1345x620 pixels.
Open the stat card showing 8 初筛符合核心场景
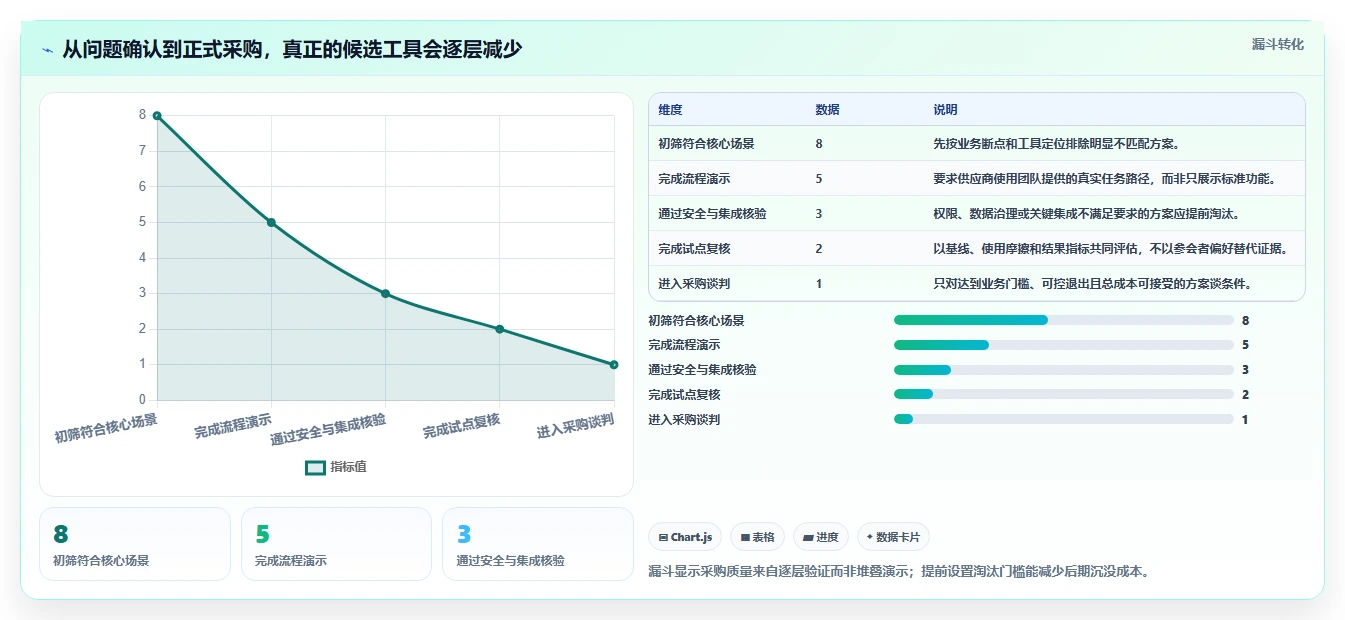tap(135, 544)
